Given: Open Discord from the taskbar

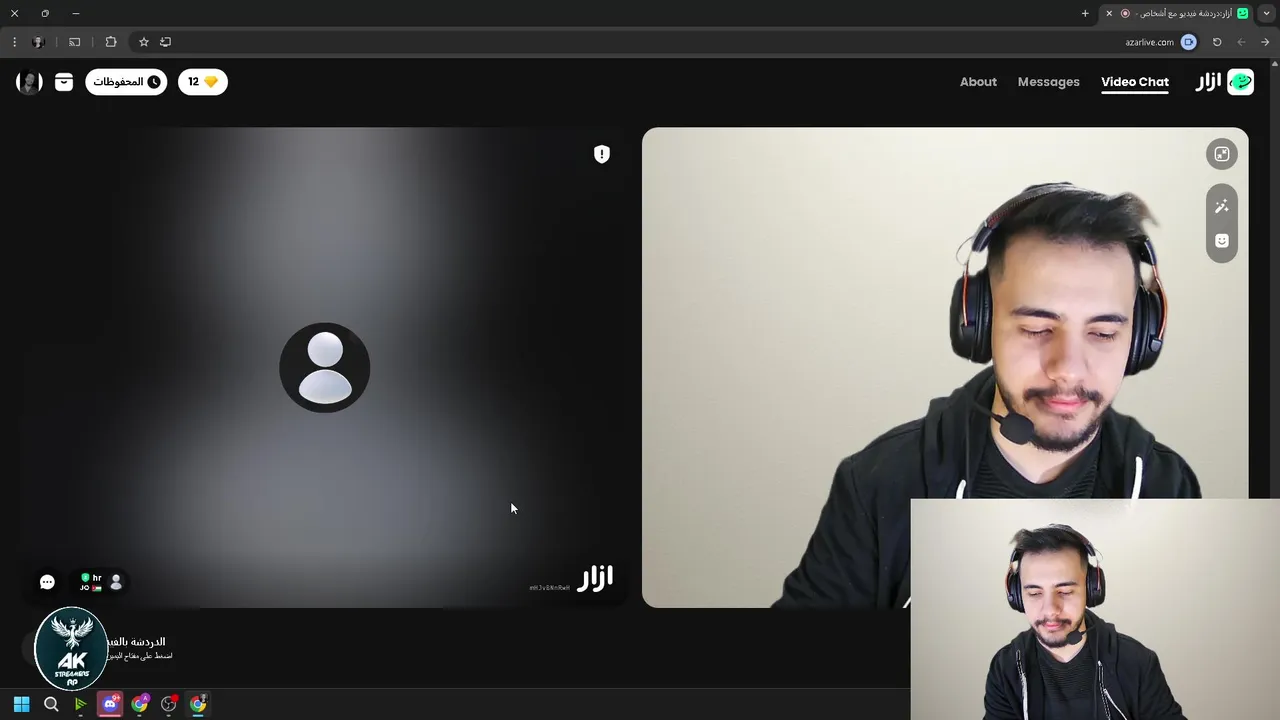Looking at the screenshot, I should (x=110, y=704).
